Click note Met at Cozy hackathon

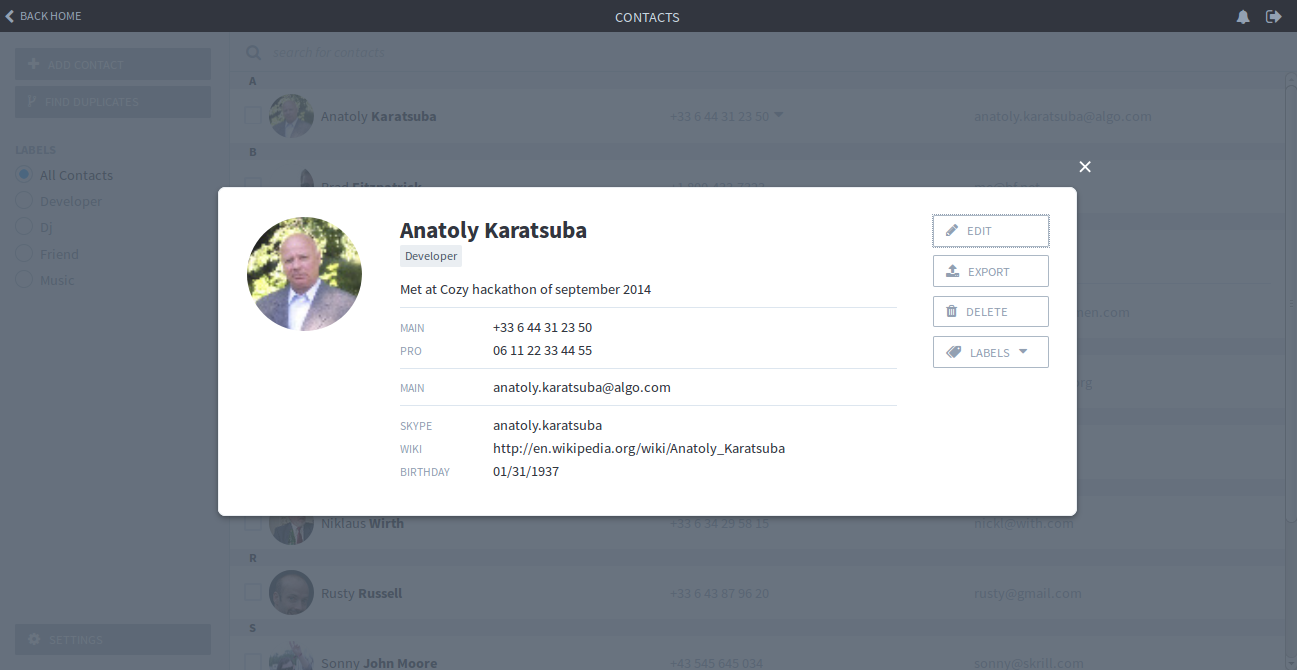pos(525,289)
